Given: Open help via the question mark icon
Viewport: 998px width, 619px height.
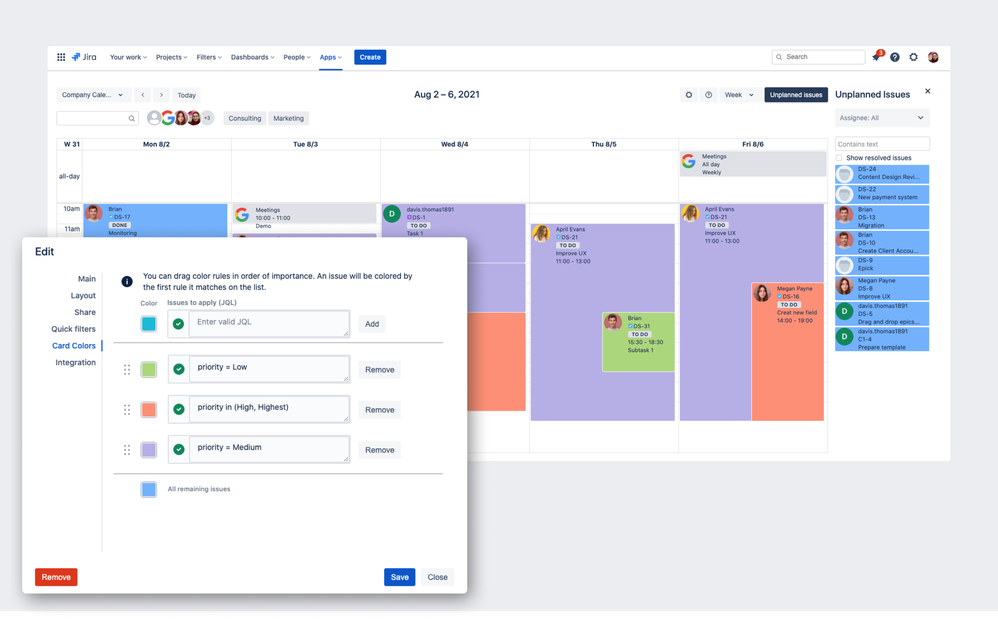Looking at the screenshot, I should 894,57.
